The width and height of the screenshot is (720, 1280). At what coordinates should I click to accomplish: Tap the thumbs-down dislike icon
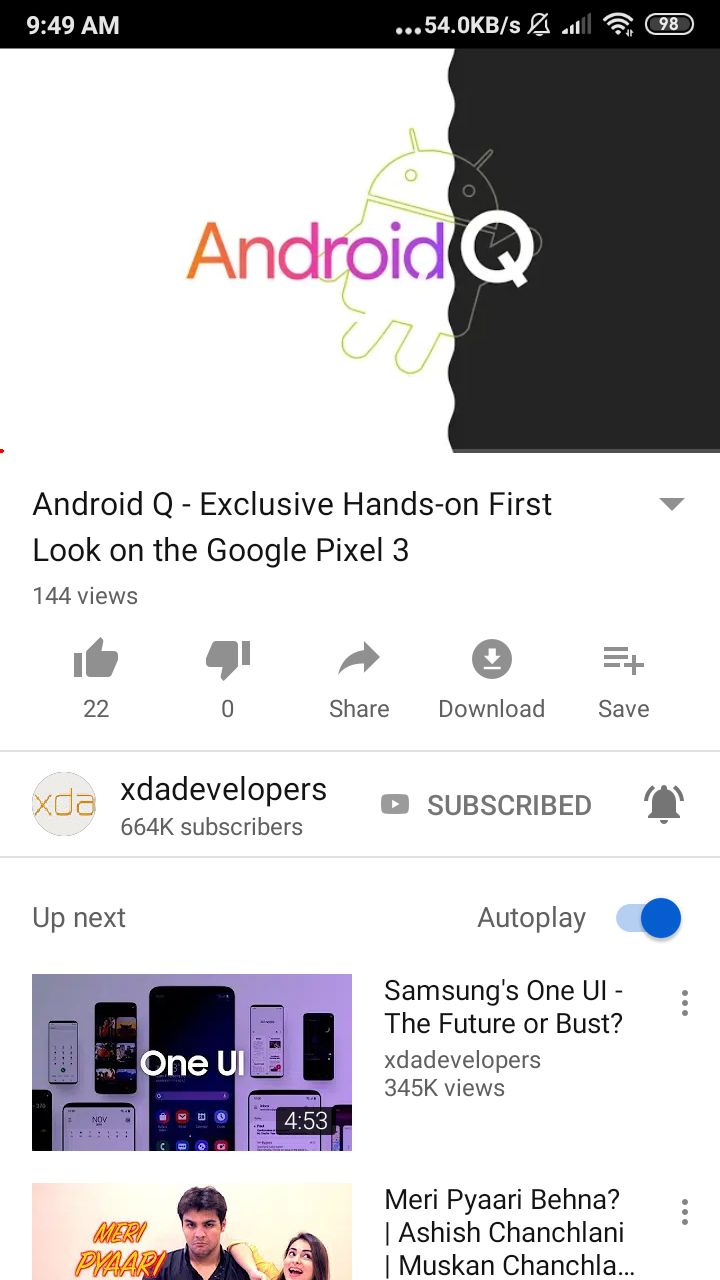coord(228,660)
